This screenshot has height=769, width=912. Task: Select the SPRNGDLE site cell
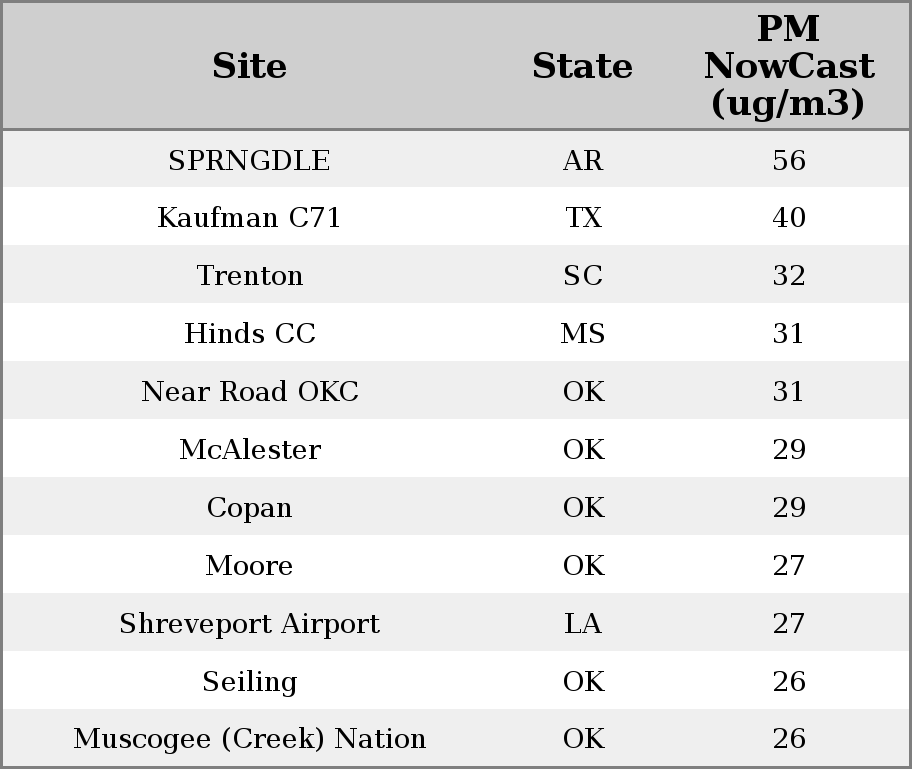[249, 161]
